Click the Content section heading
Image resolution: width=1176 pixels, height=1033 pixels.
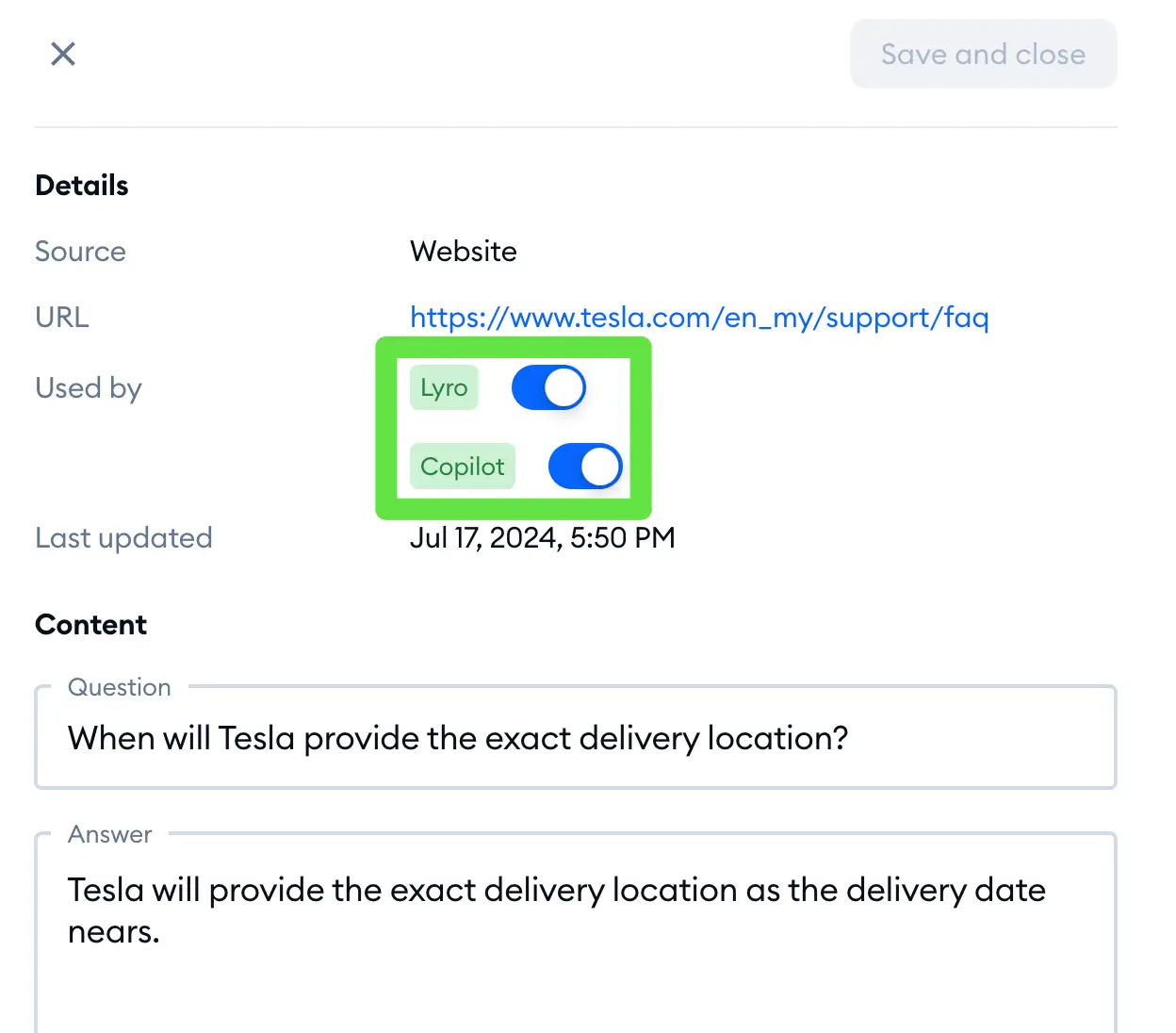(x=90, y=624)
